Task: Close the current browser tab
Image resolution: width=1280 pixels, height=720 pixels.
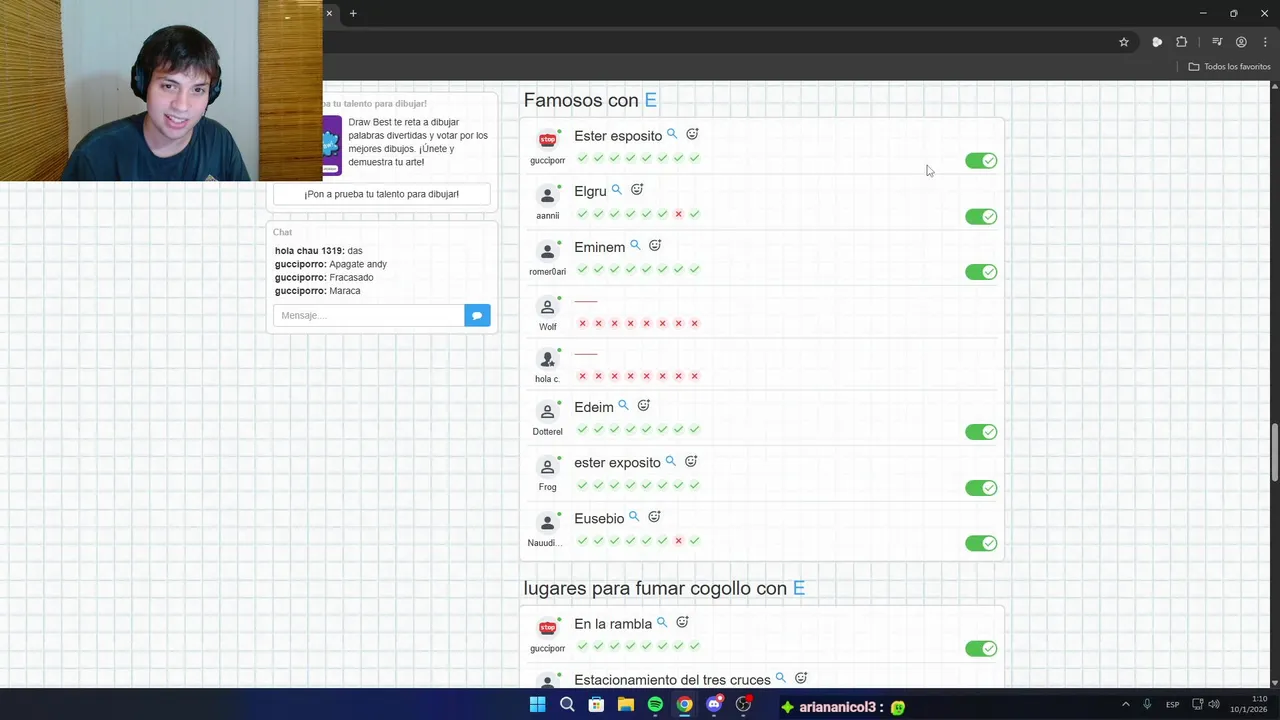Action: tap(328, 13)
